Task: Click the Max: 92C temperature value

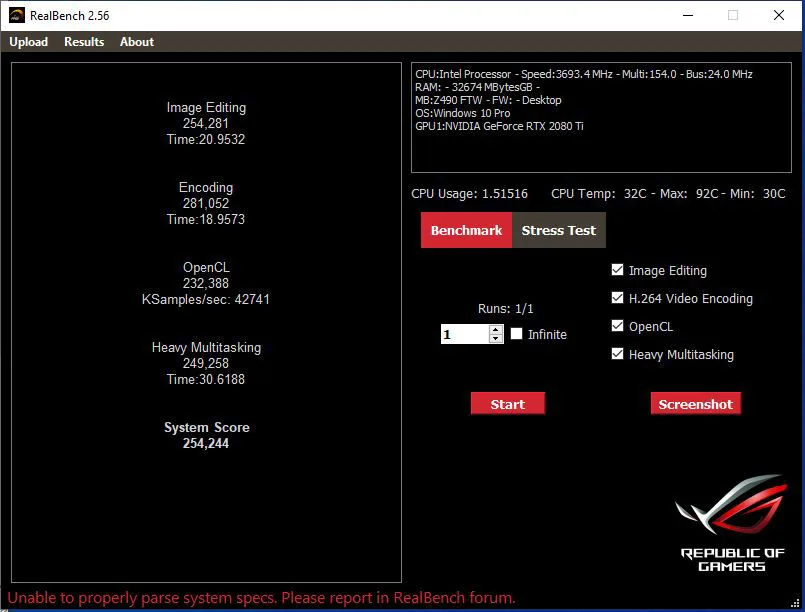Action: (x=689, y=194)
